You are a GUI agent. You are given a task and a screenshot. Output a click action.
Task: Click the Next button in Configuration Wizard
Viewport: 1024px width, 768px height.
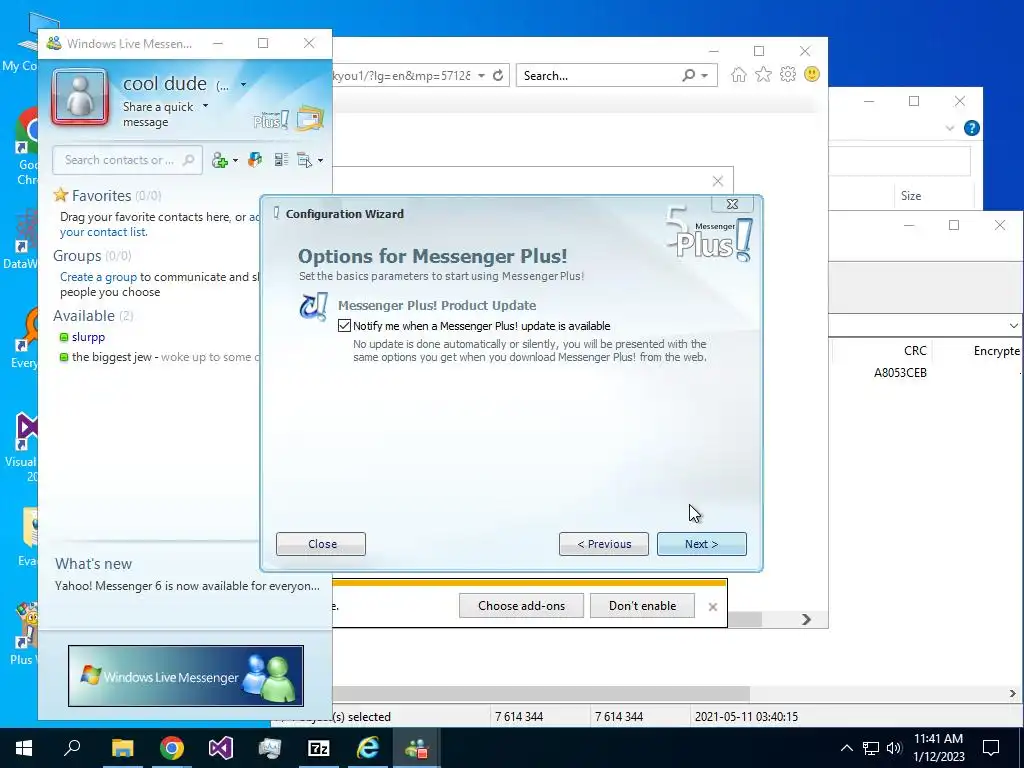click(x=701, y=544)
